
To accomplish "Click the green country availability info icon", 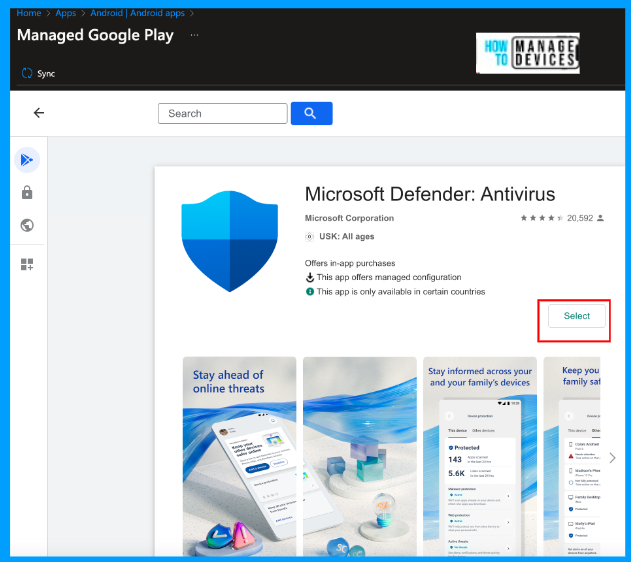I will coord(309,291).
